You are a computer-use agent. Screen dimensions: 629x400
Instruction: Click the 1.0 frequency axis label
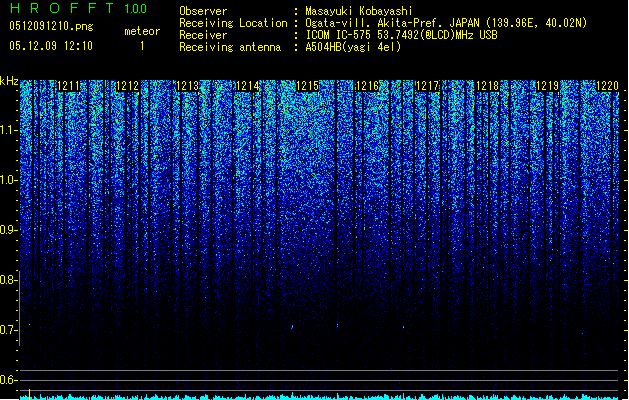point(8,180)
